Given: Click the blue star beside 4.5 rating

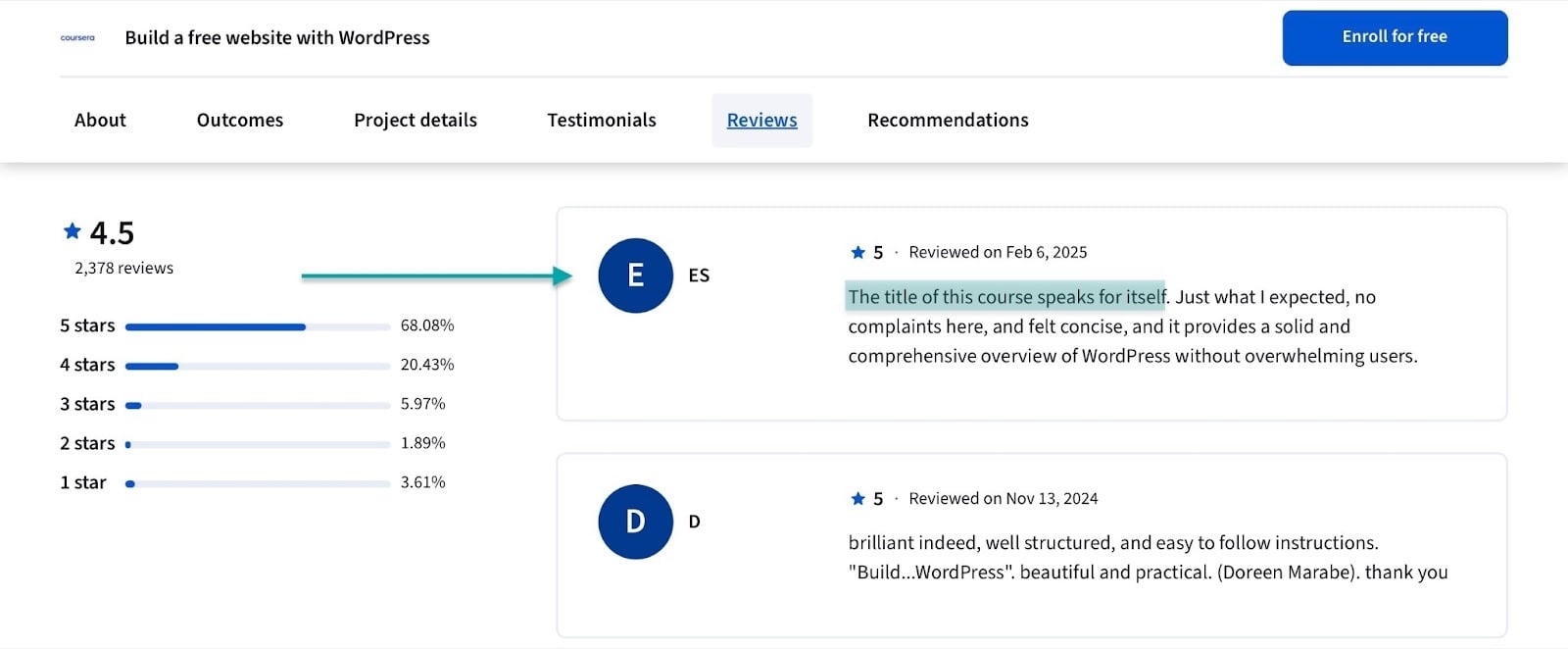Looking at the screenshot, I should pos(72,231).
